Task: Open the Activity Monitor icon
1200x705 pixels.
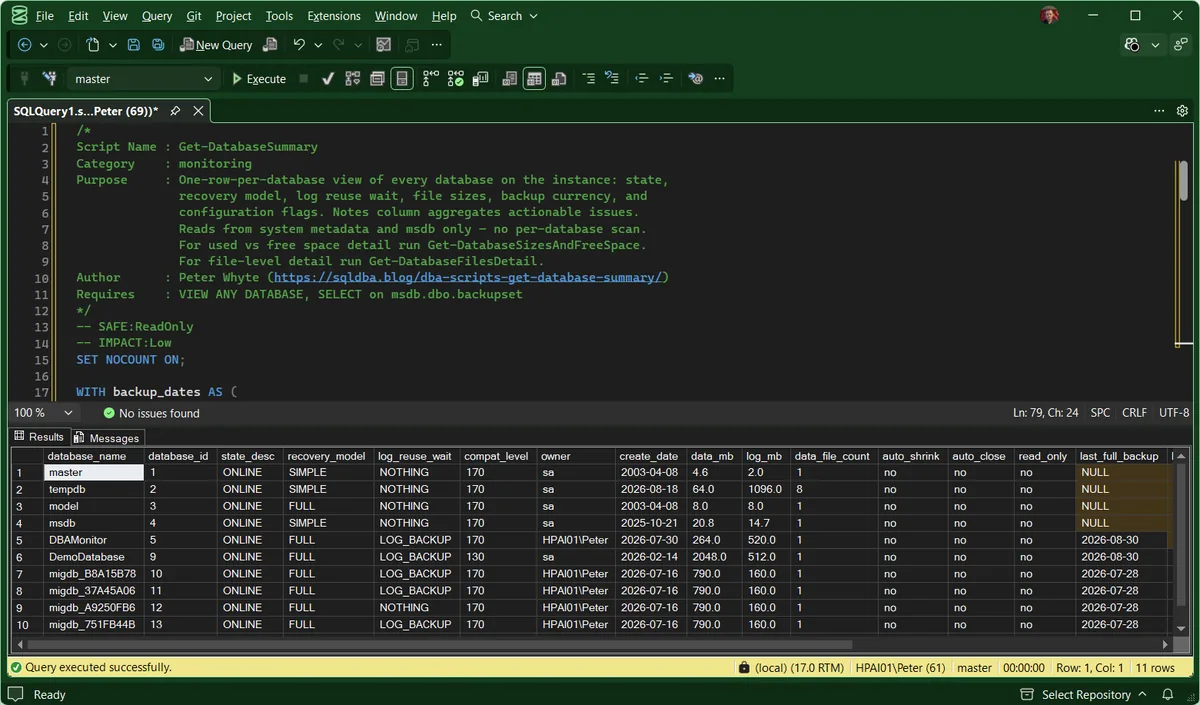Action: [x=384, y=45]
